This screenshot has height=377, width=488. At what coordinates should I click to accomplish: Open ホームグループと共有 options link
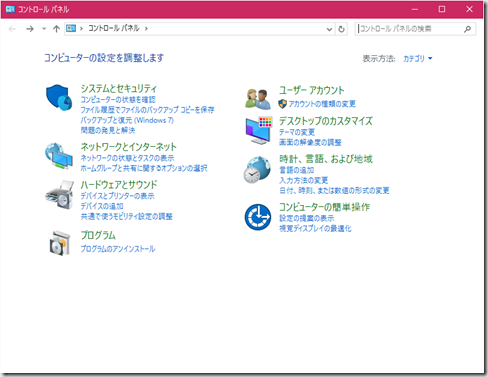(x=144, y=168)
